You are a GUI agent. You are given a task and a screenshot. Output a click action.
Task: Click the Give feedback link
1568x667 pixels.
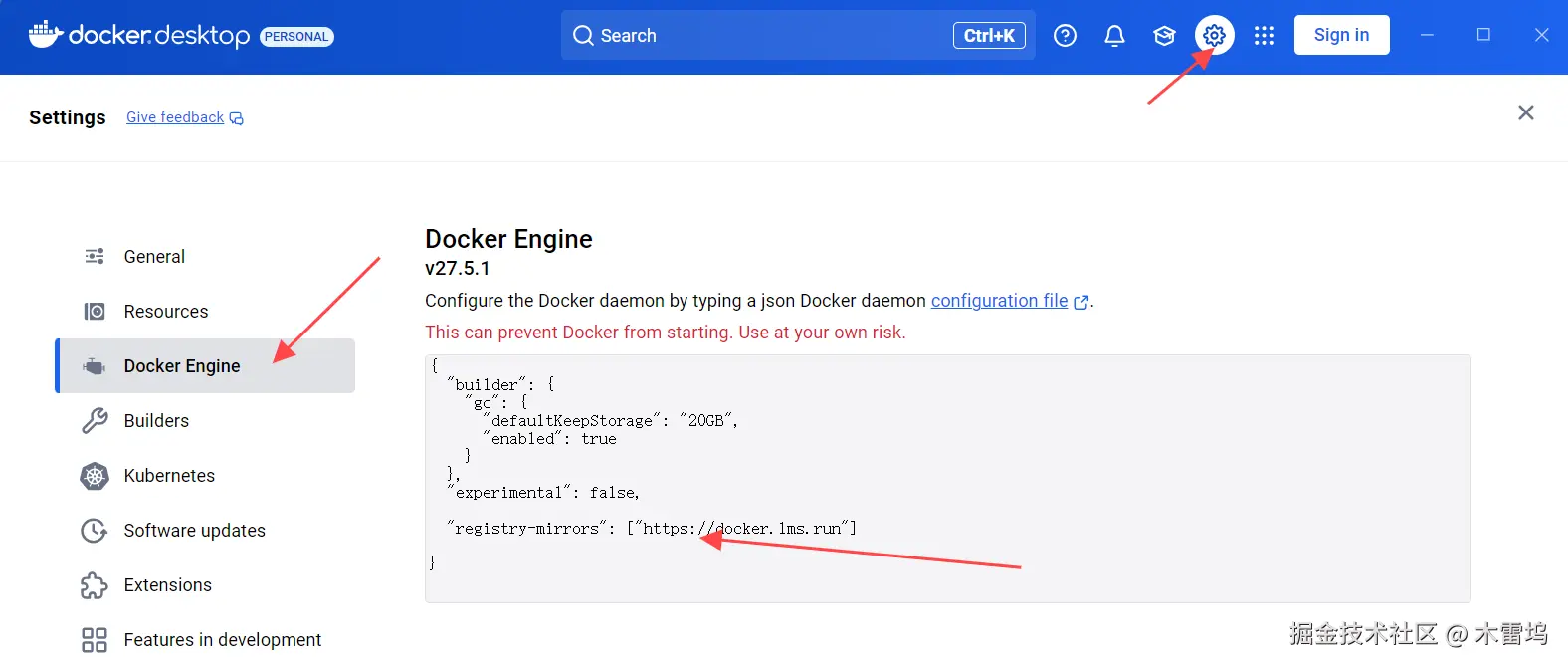point(175,117)
